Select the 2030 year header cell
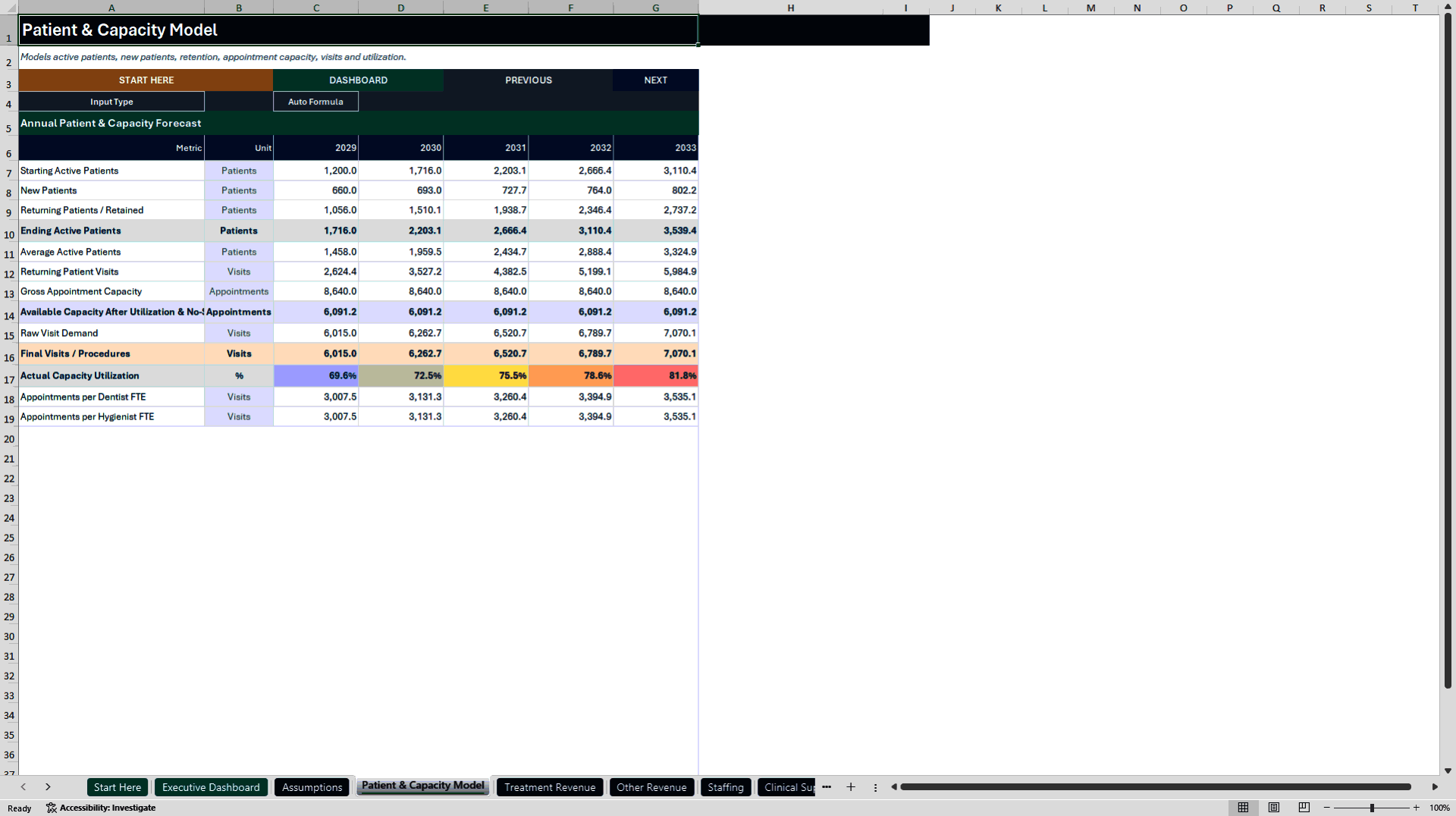 tap(401, 148)
